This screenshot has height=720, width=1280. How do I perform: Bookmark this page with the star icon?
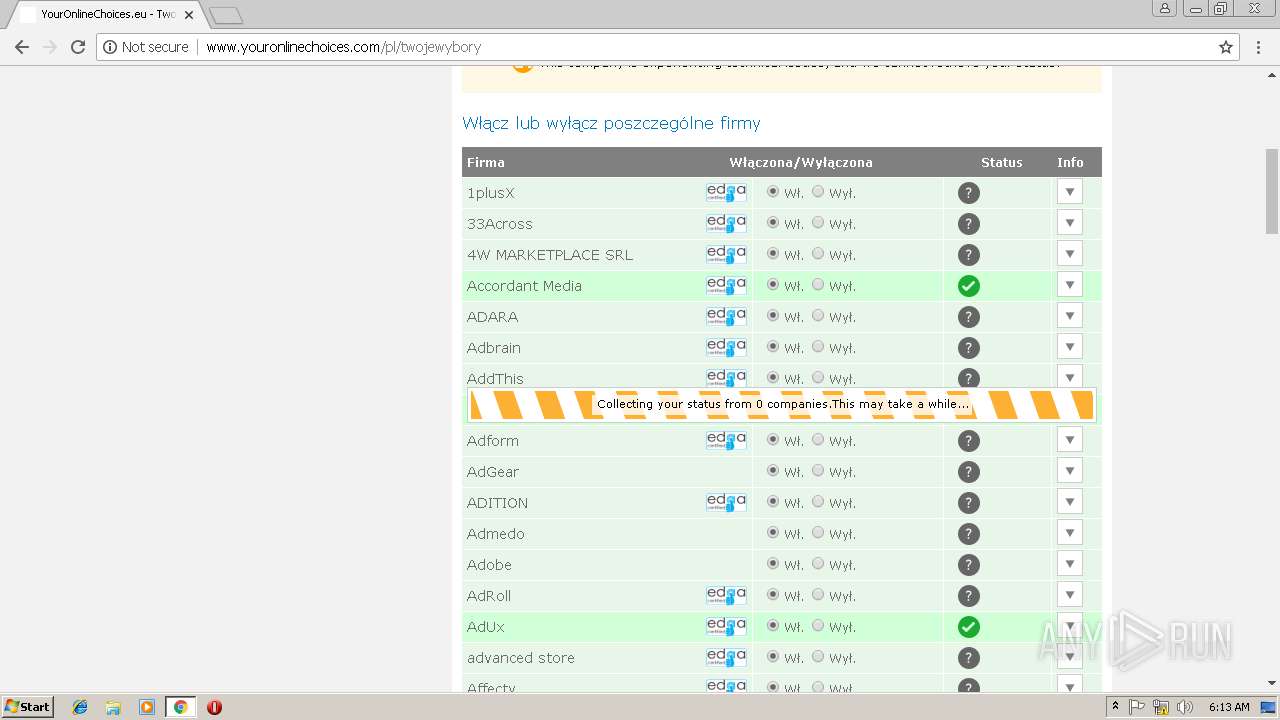pyautogui.click(x=1226, y=47)
